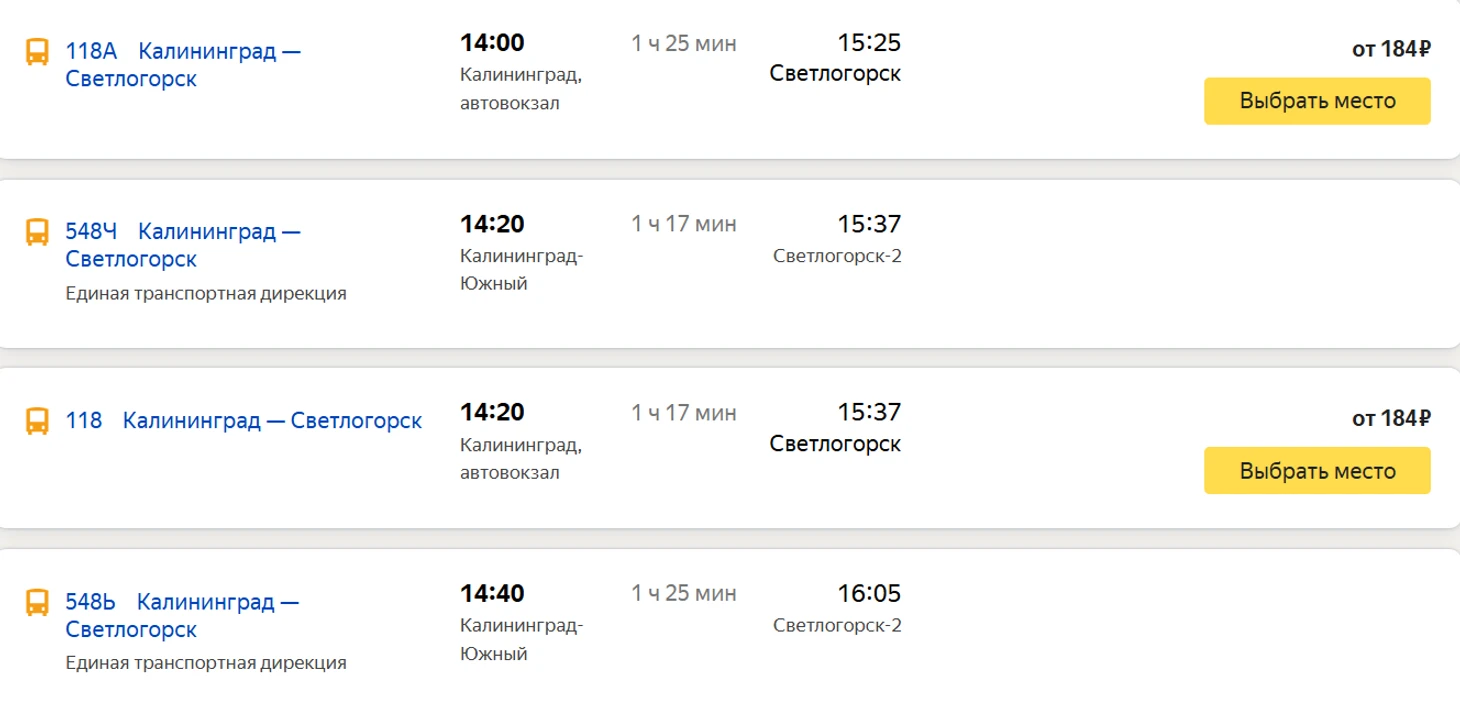
Task: Open route 118 Калининград — Светлогорск link
Action: 272,421
